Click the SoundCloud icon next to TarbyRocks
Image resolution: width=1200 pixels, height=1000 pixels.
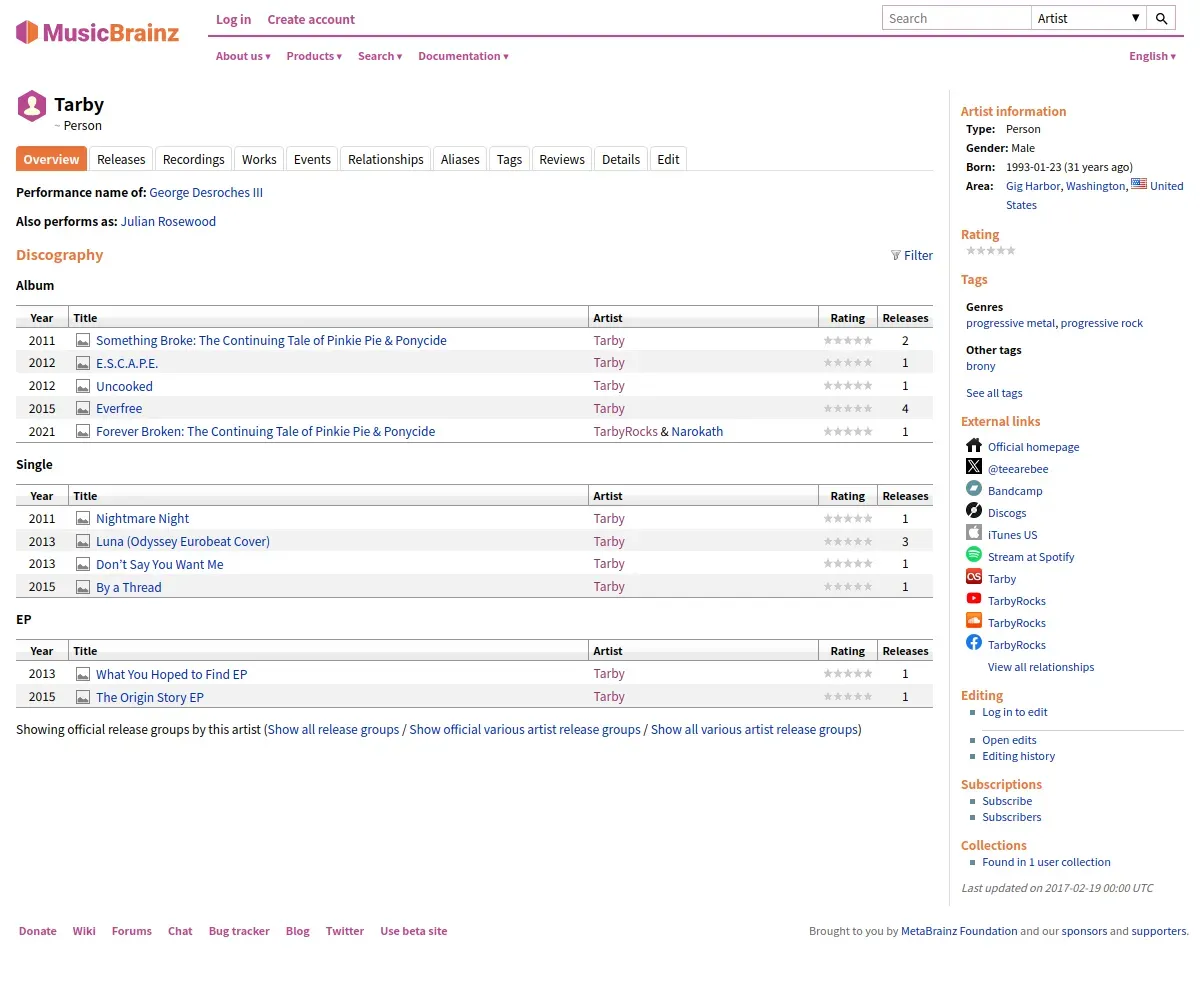(974, 621)
